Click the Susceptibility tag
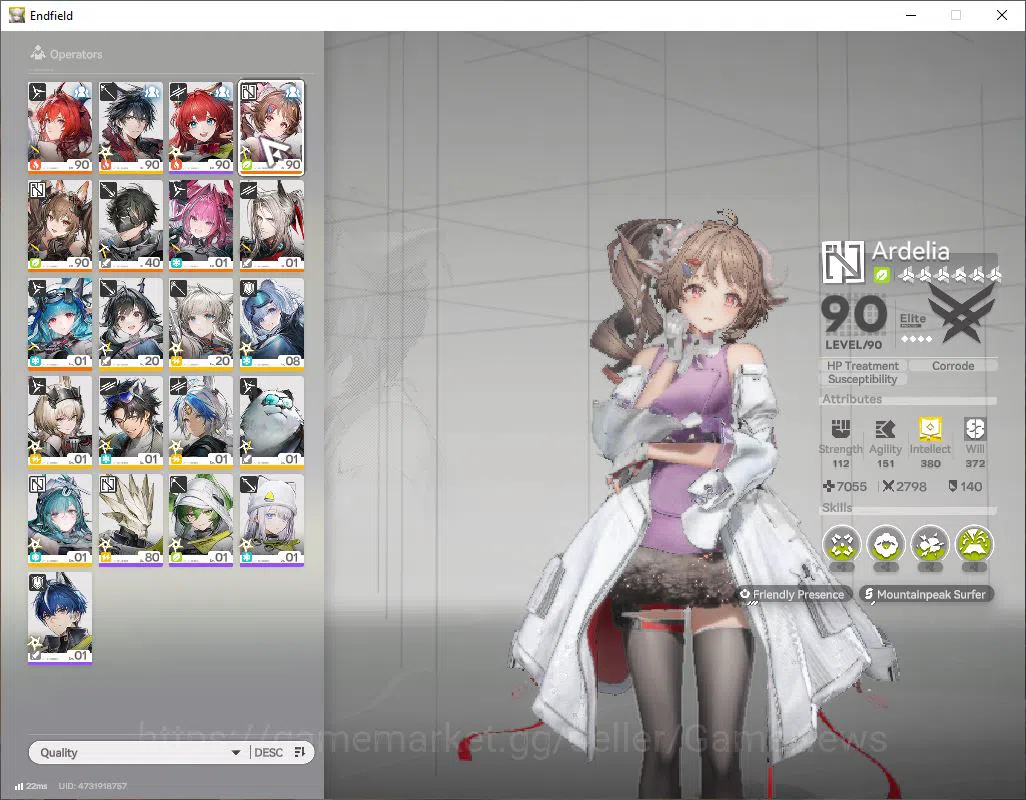The image size is (1026, 800). pos(862,379)
